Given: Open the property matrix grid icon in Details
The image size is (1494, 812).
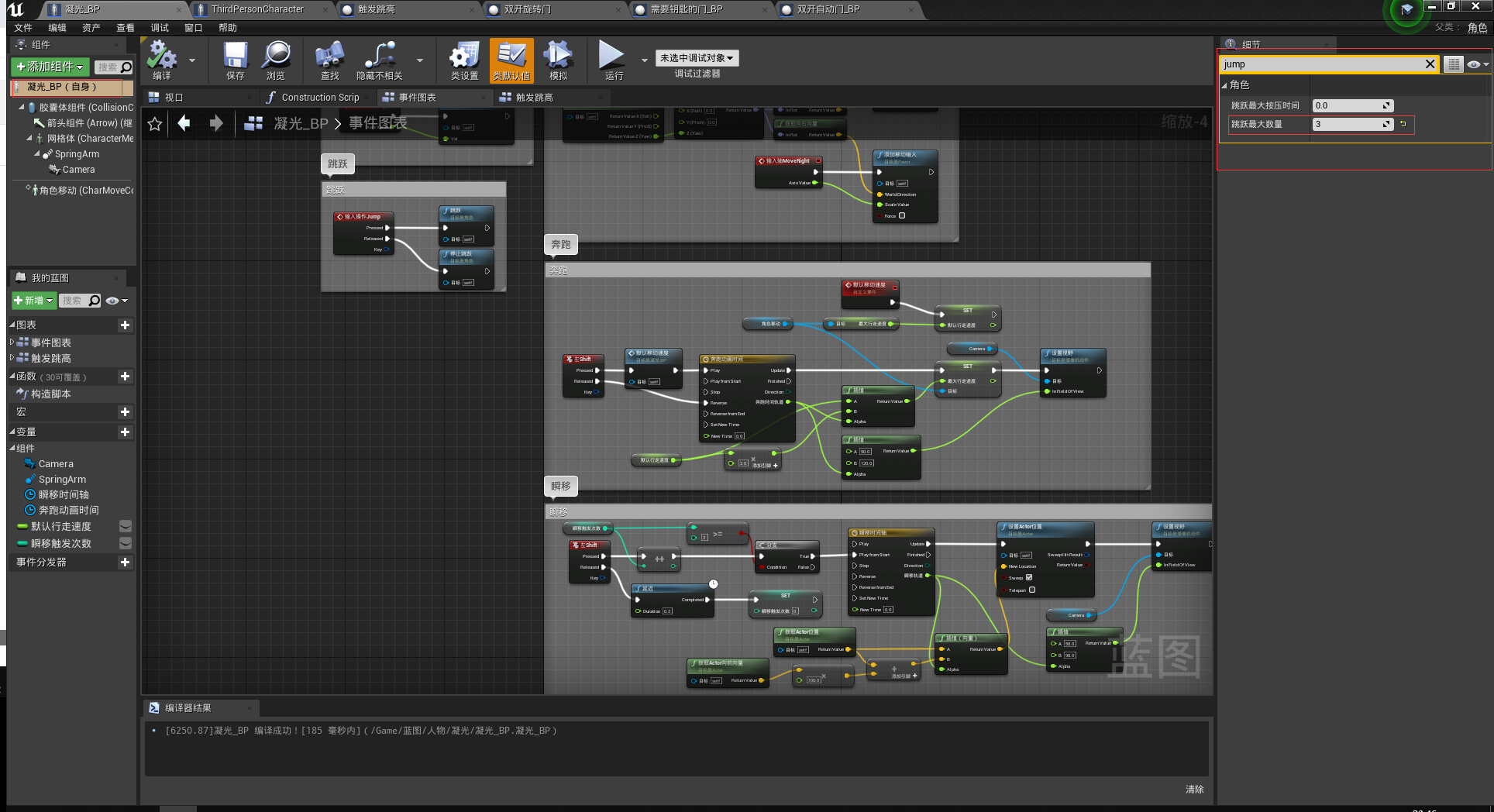Looking at the screenshot, I should click(1454, 64).
